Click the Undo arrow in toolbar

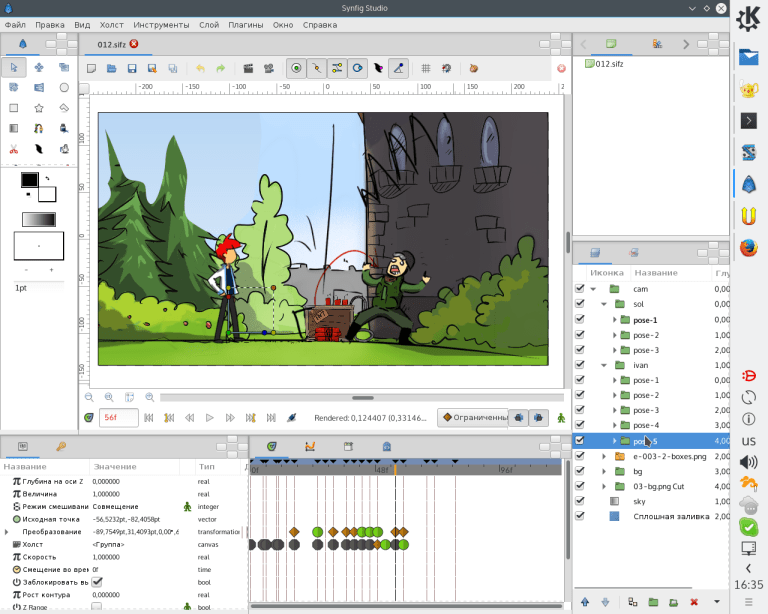(200, 69)
